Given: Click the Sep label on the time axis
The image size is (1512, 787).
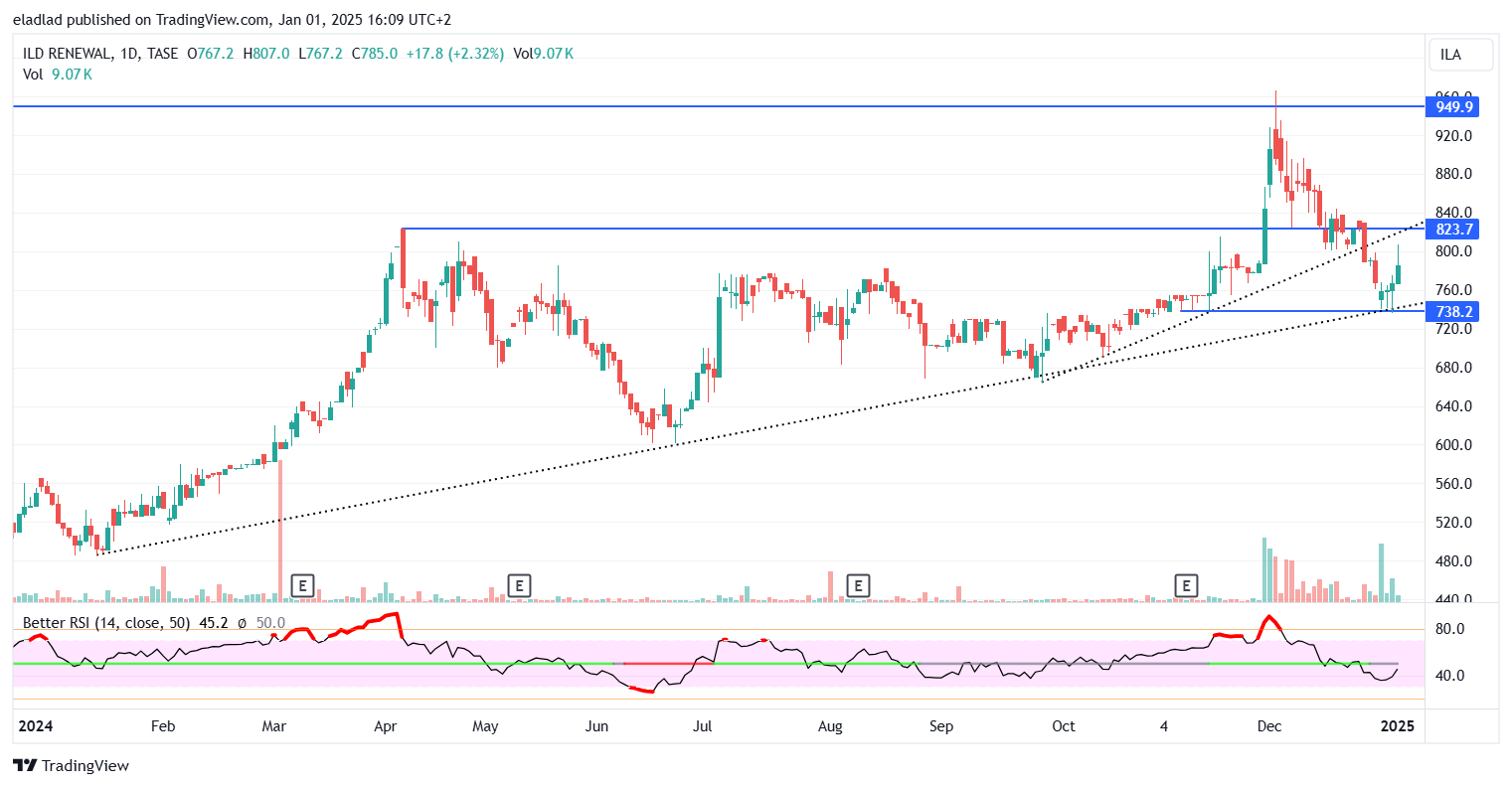Looking at the screenshot, I should pos(941,726).
